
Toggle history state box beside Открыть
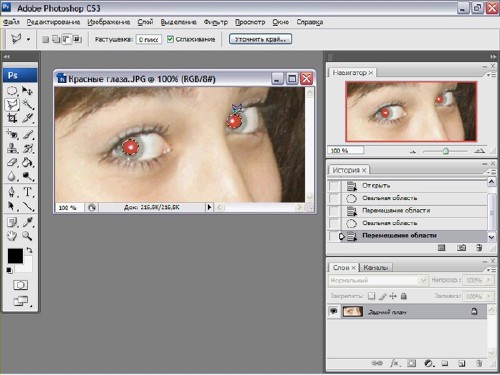[334, 186]
